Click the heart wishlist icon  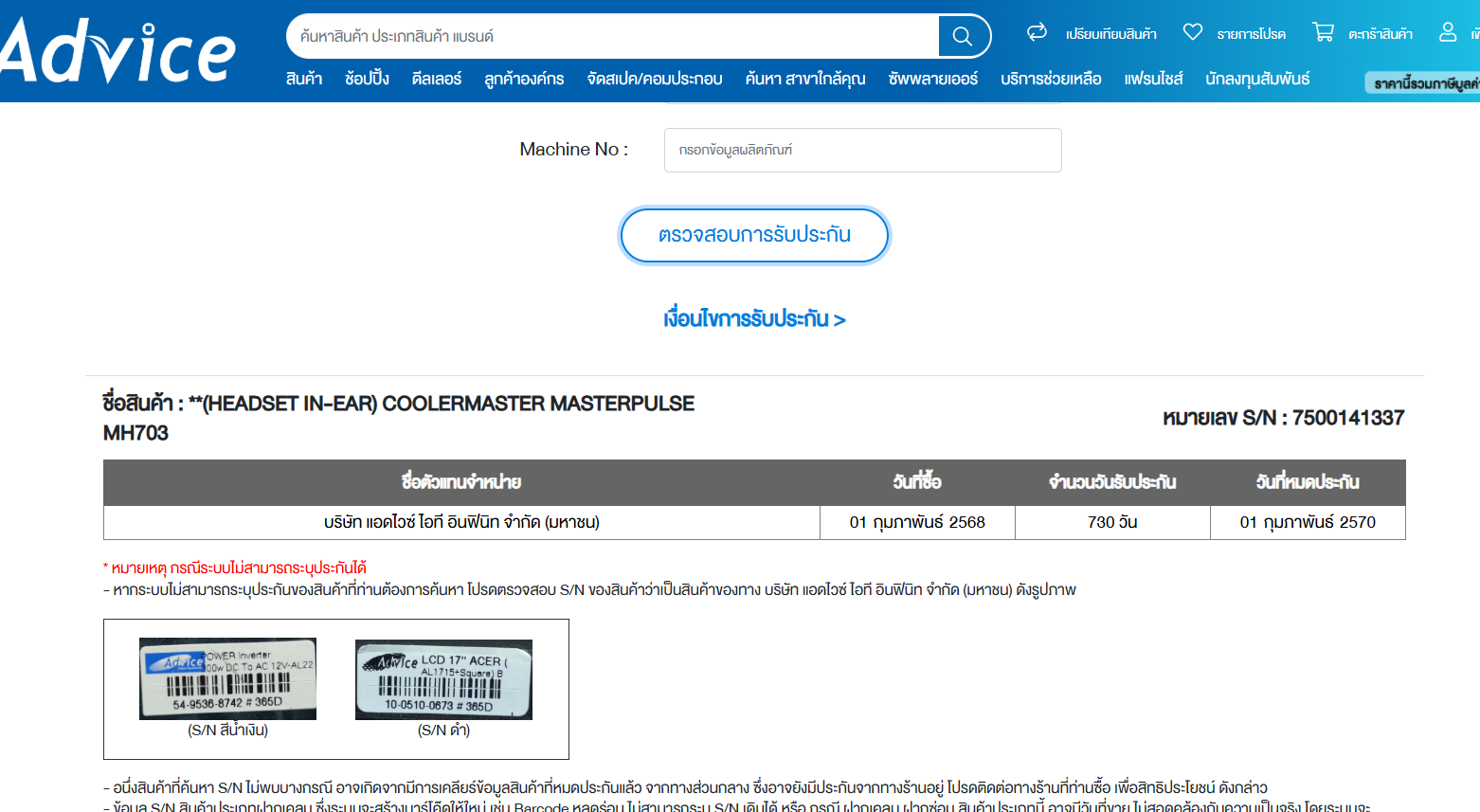tap(1193, 32)
